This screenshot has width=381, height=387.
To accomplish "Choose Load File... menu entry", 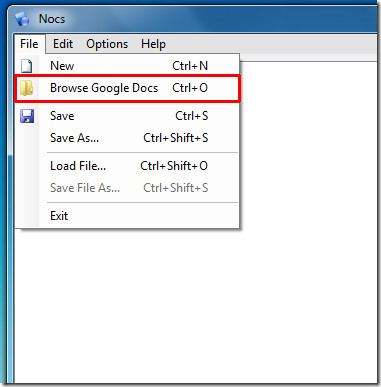I will tap(127, 166).
